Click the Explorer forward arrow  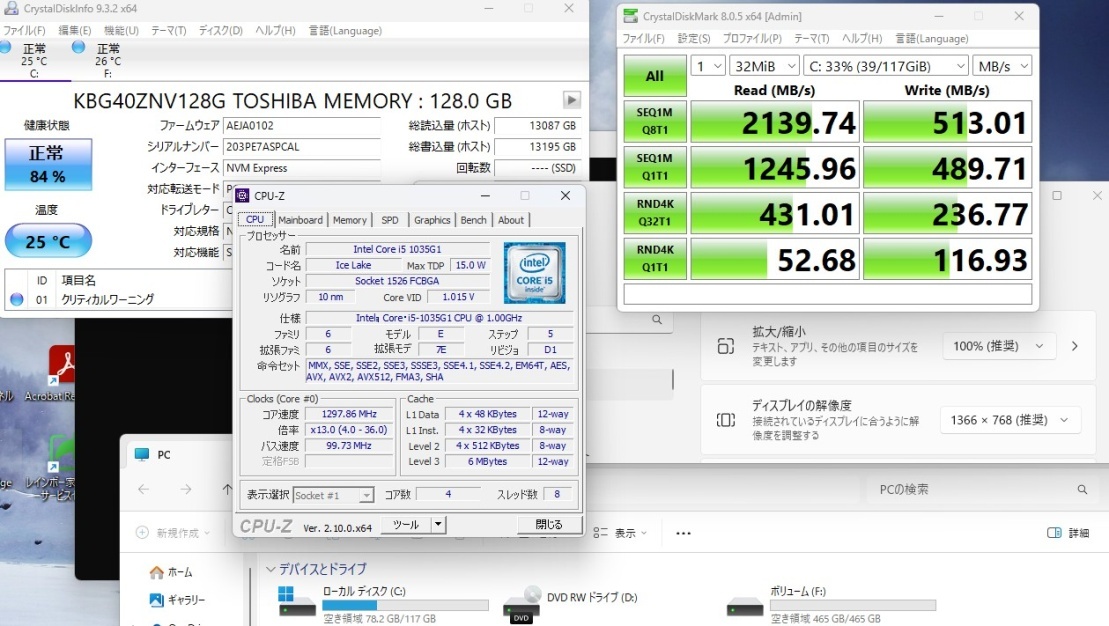point(185,489)
